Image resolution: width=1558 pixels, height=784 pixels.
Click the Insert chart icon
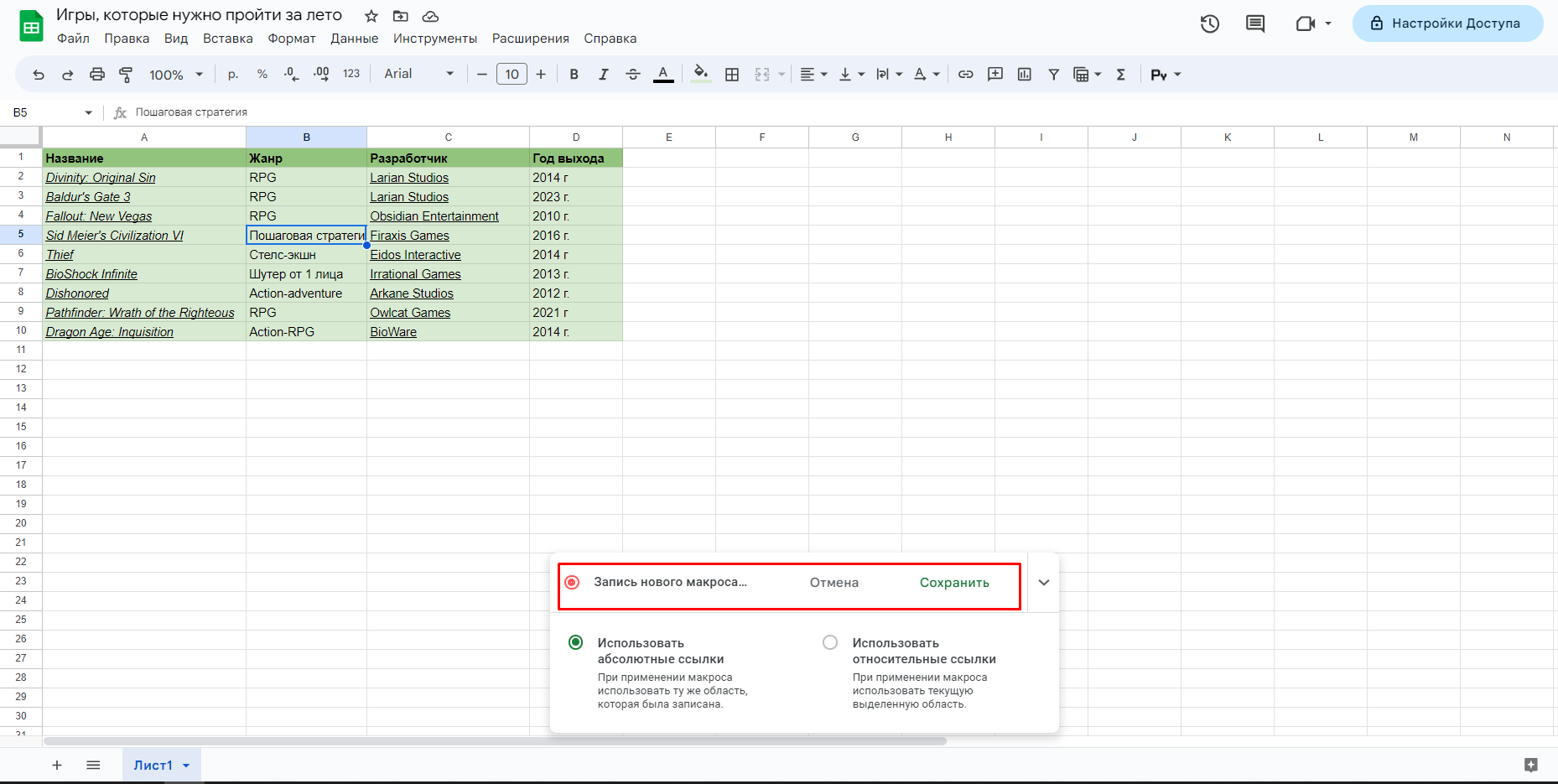pyautogui.click(x=1025, y=75)
